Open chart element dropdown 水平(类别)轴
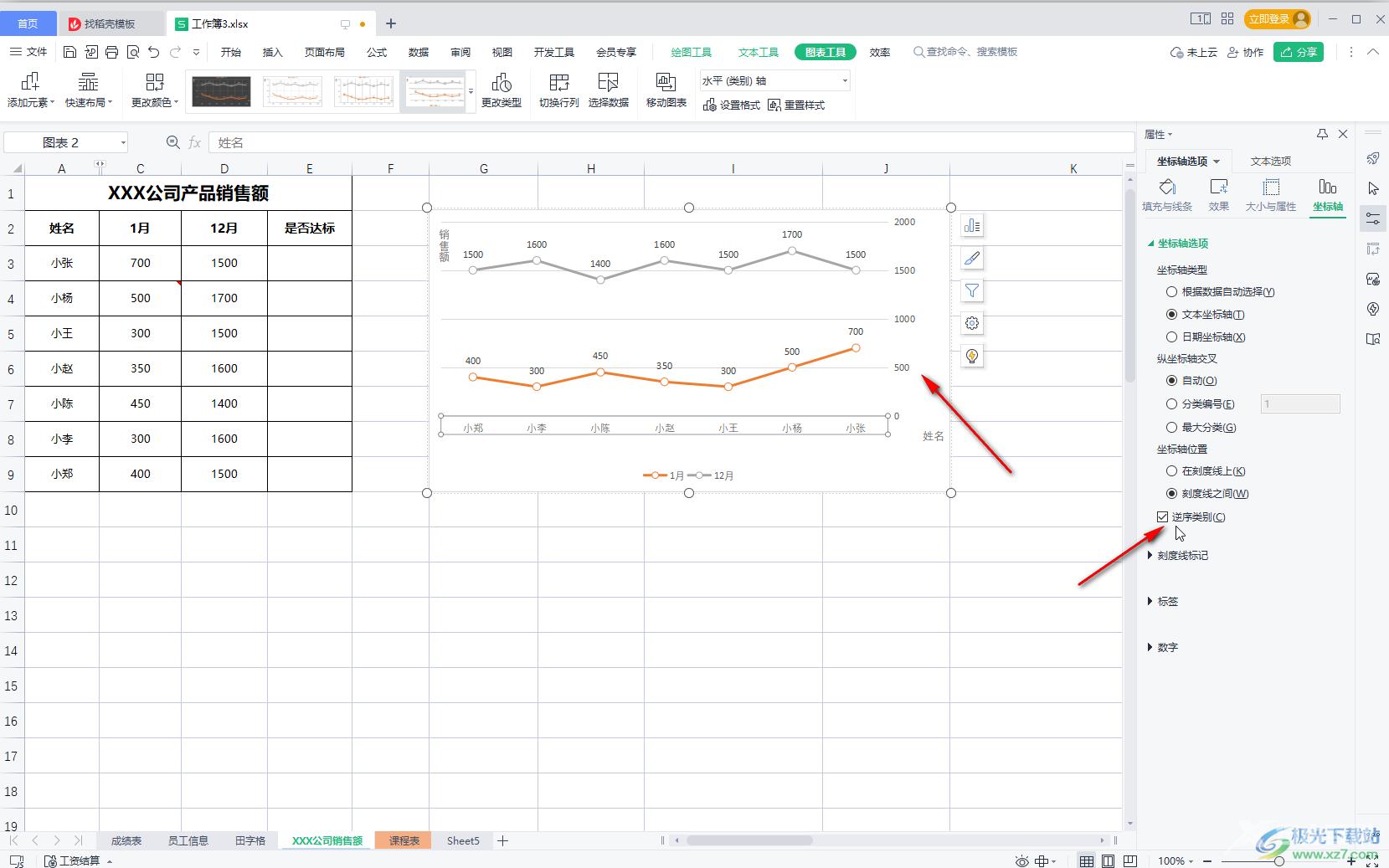1389x868 pixels. click(x=775, y=80)
